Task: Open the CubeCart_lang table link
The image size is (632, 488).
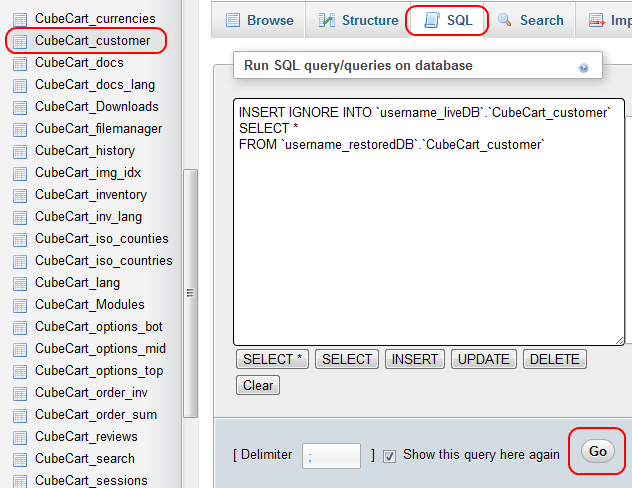Action: coord(77,283)
